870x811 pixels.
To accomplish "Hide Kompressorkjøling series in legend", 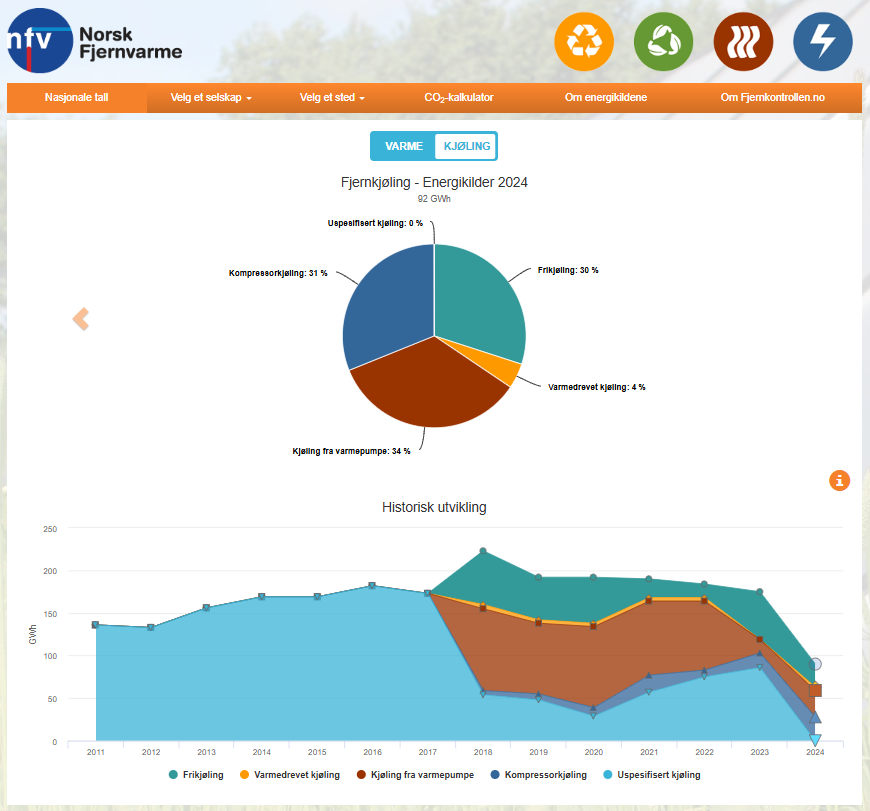I will pos(539,775).
